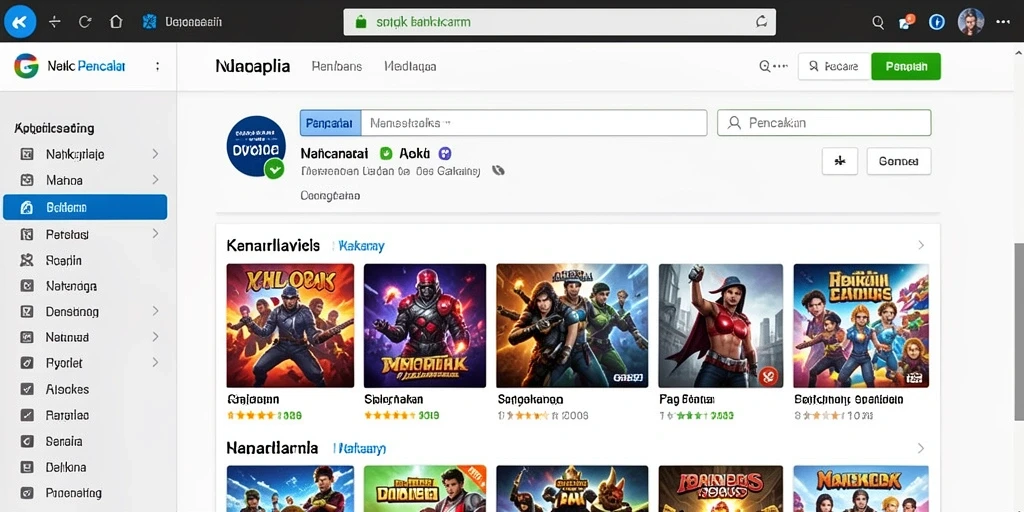Click the red badge on Pag Goniai thumbnail
The height and width of the screenshot is (512, 1024).
point(769,376)
